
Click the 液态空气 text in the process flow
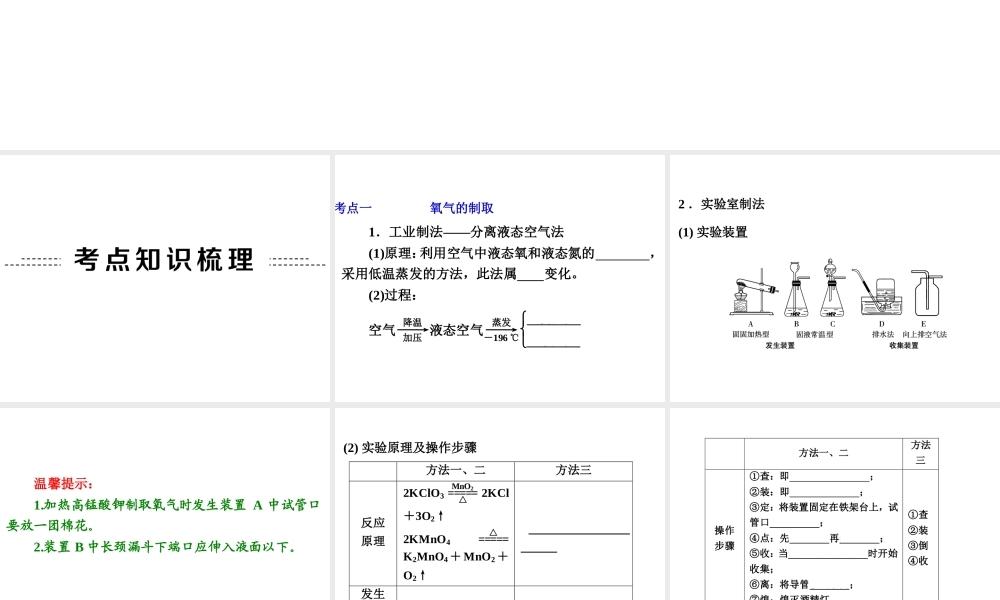pos(456,330)
